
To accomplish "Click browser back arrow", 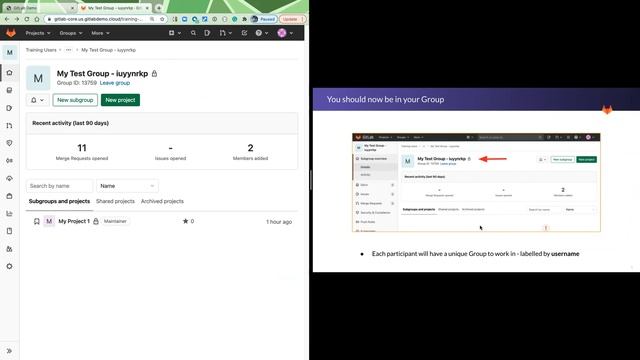I will click(x=7, y=19).
